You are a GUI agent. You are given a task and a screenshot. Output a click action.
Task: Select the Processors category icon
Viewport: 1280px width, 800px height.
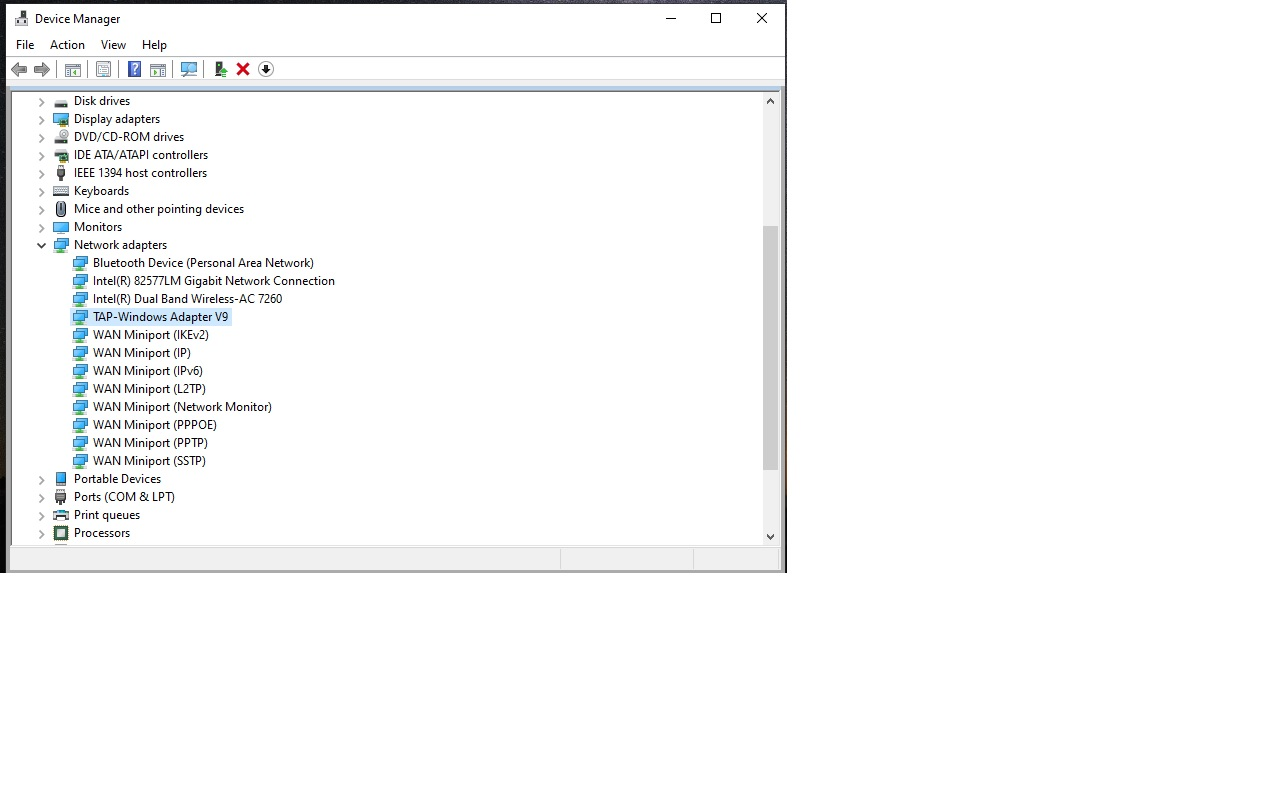point(61,533)
